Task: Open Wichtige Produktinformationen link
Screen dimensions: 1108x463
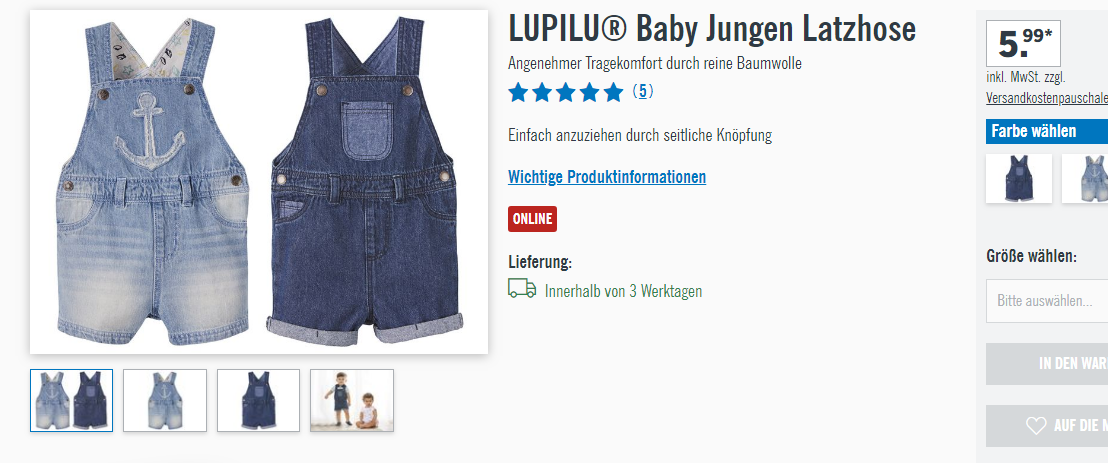Action: point(607,177)
